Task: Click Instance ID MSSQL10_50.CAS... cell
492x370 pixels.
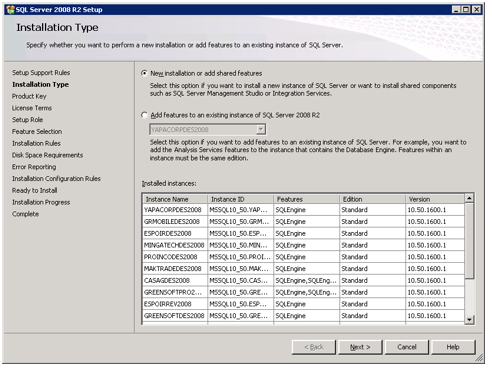Action: 240,280
